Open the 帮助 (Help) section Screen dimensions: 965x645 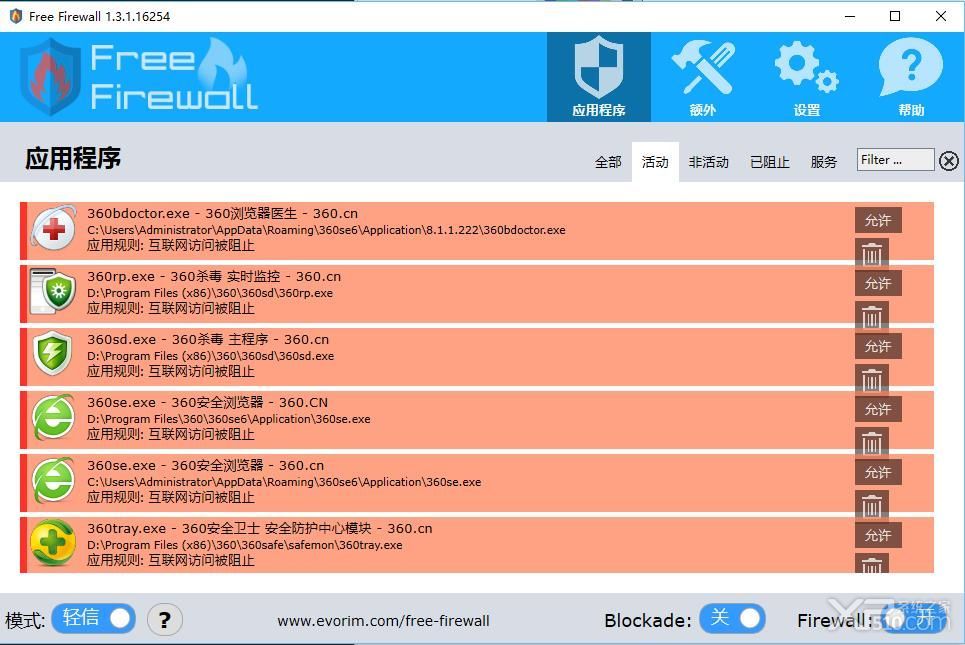coord(911,77)
